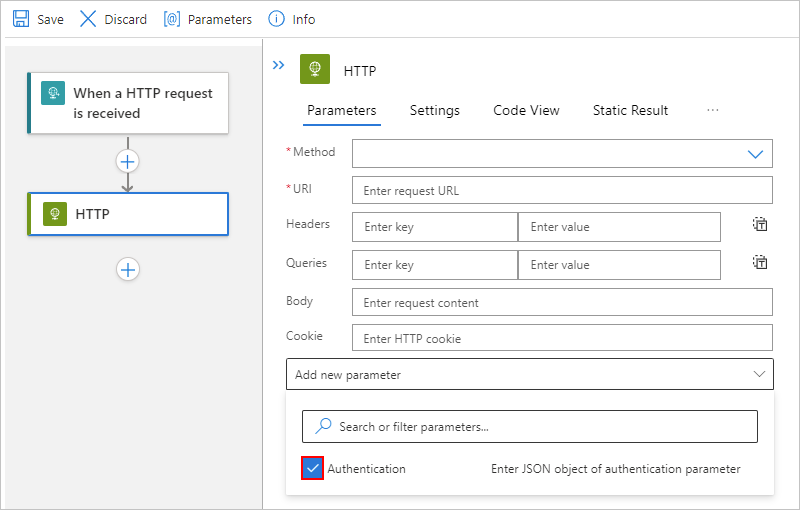Screen dimensions: 800x510
Task: Click the Headers switch-to-text-mode icon
Action: point(760,225)
